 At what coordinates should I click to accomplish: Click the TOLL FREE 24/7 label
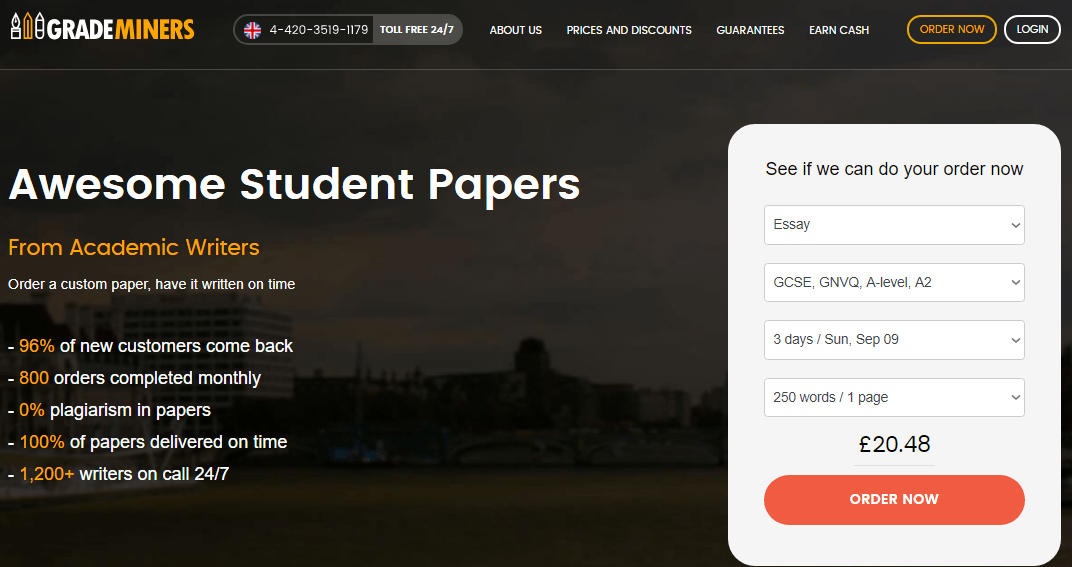coord(416,30)
